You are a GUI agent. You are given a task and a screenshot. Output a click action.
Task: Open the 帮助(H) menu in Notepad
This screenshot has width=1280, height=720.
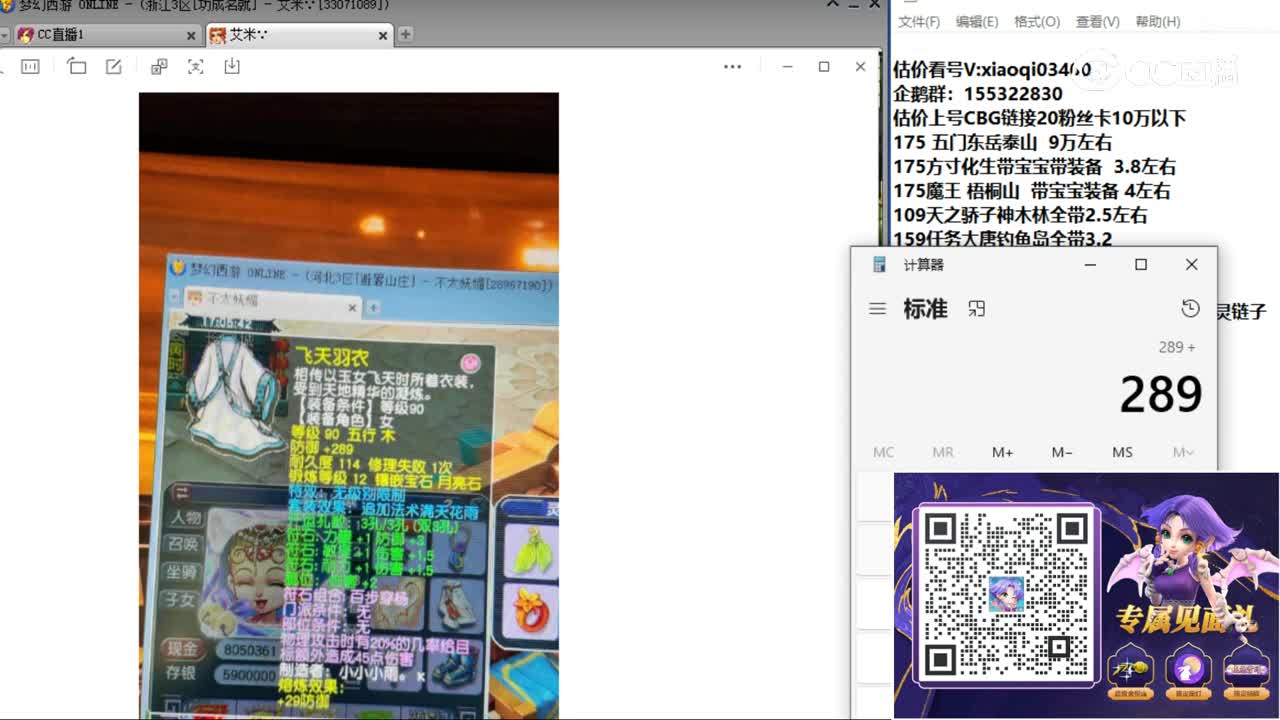(x=1158, y=21)
